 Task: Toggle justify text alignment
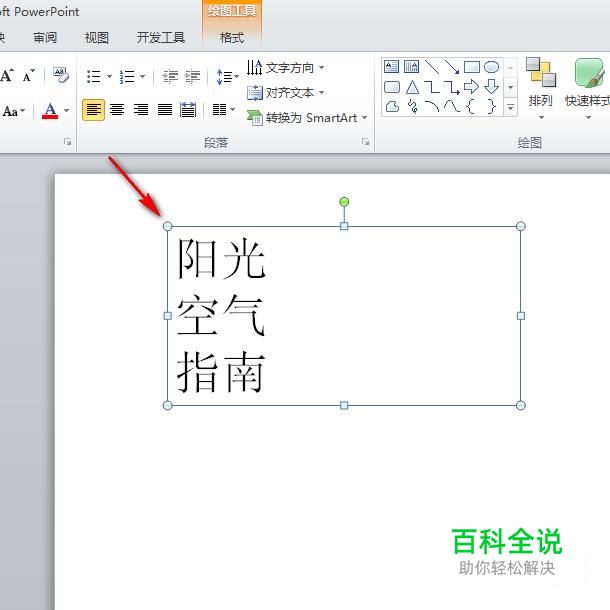coord(165,110)
